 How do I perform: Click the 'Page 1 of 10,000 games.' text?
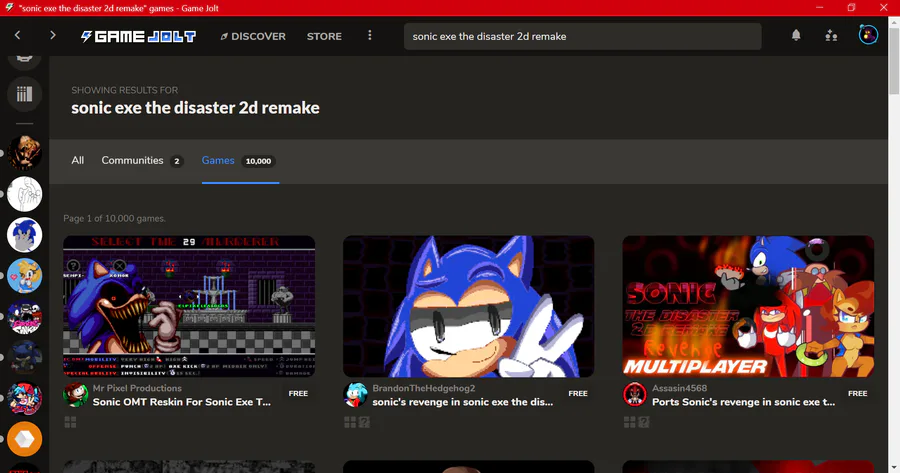[x=115, y=219]
